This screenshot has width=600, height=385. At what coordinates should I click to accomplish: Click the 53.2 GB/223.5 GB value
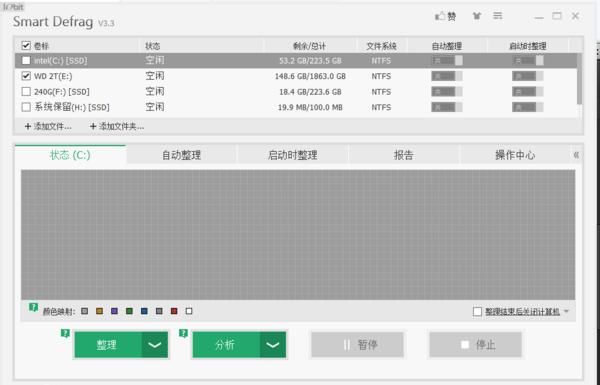310,60
